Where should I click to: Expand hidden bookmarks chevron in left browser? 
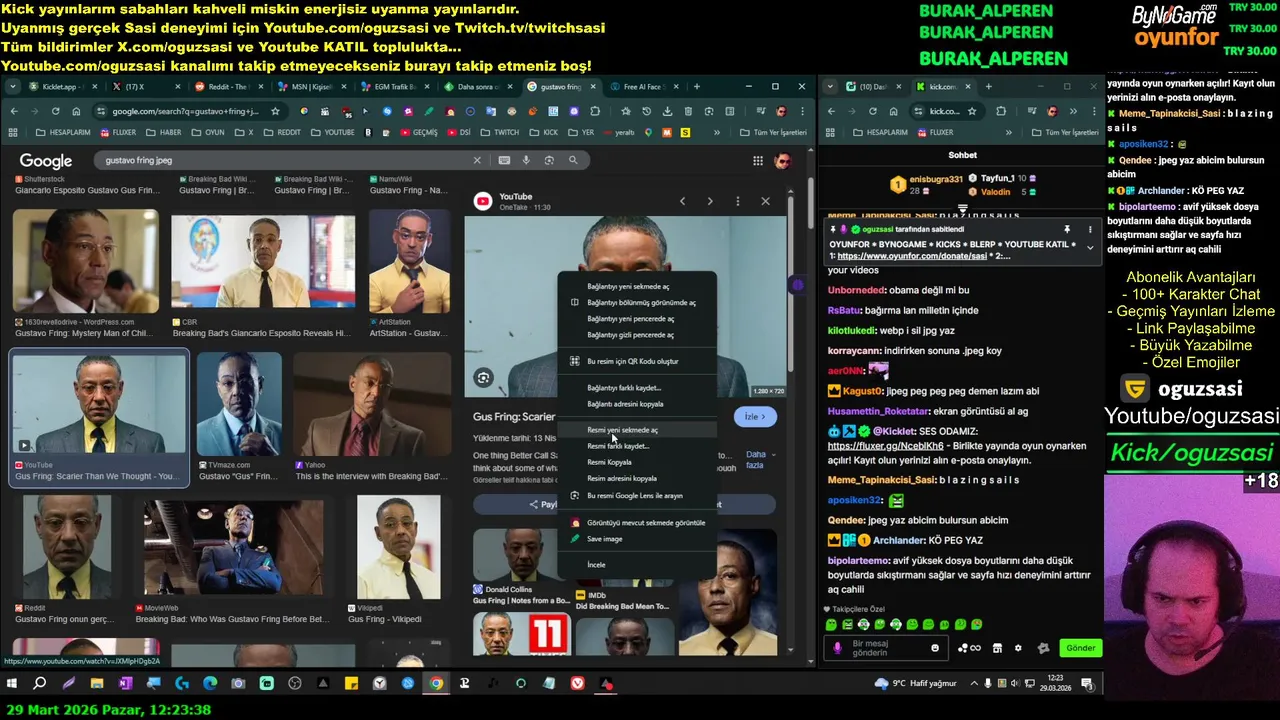[x=716, y=132]
